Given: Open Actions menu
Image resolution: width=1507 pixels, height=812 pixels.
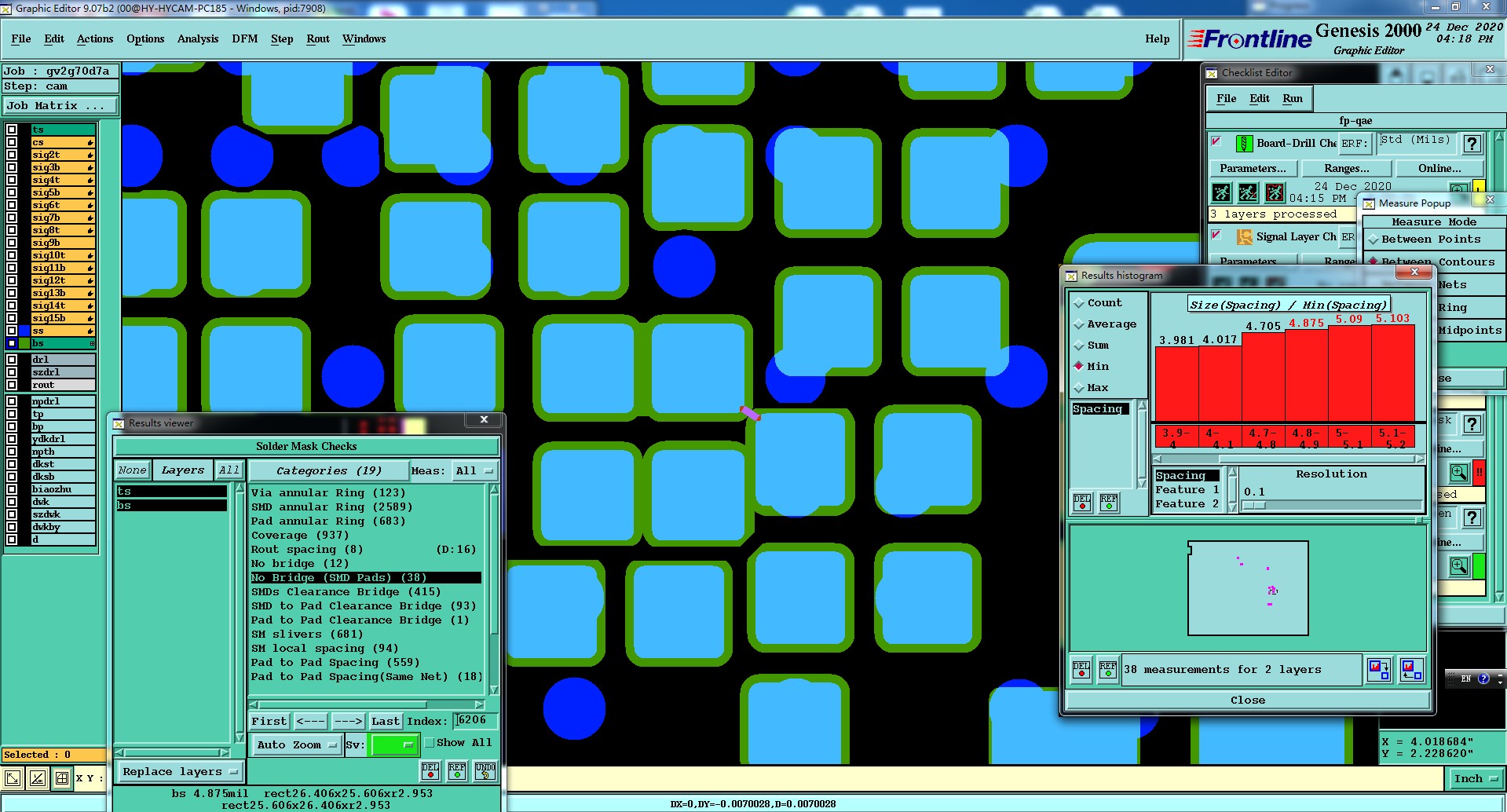Looking at the screenshot, I should click(95, 39).
